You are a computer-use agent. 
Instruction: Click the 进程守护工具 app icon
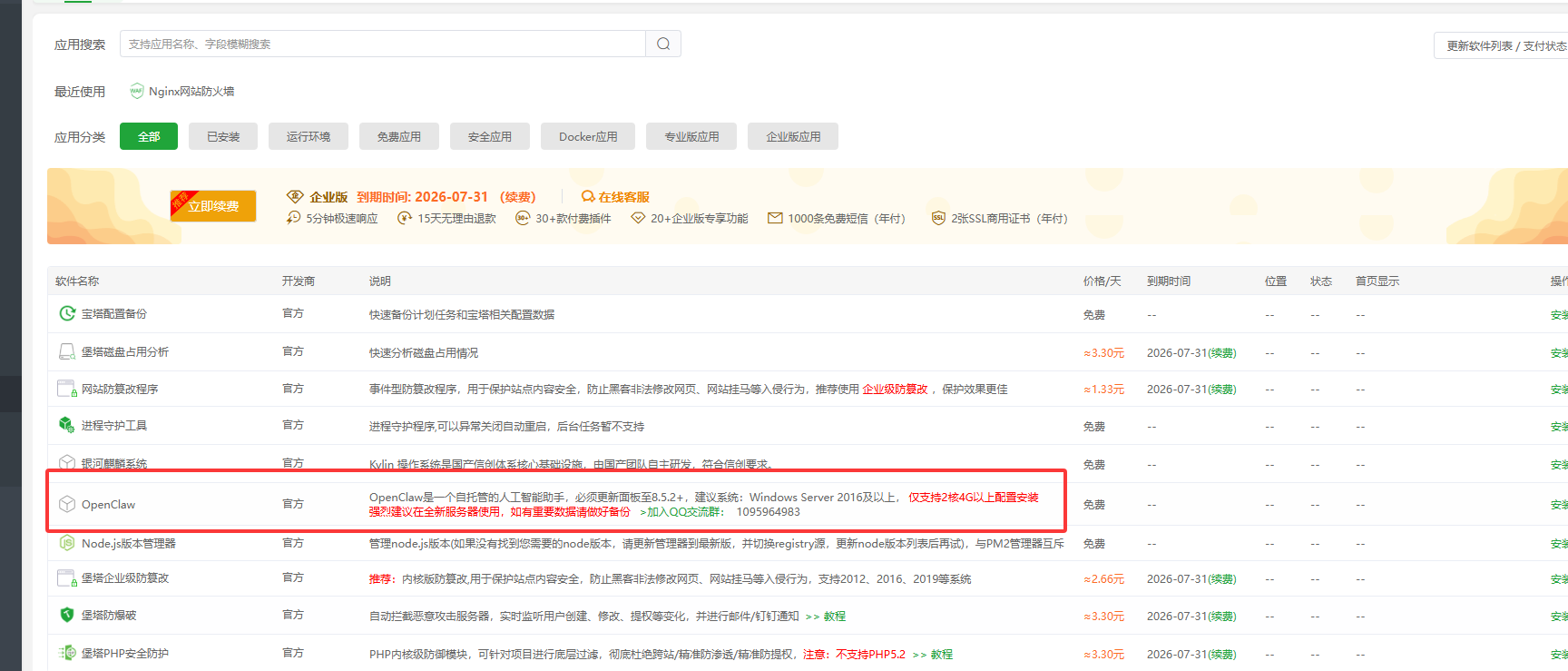pyautogui.click(x=67, y=425)
